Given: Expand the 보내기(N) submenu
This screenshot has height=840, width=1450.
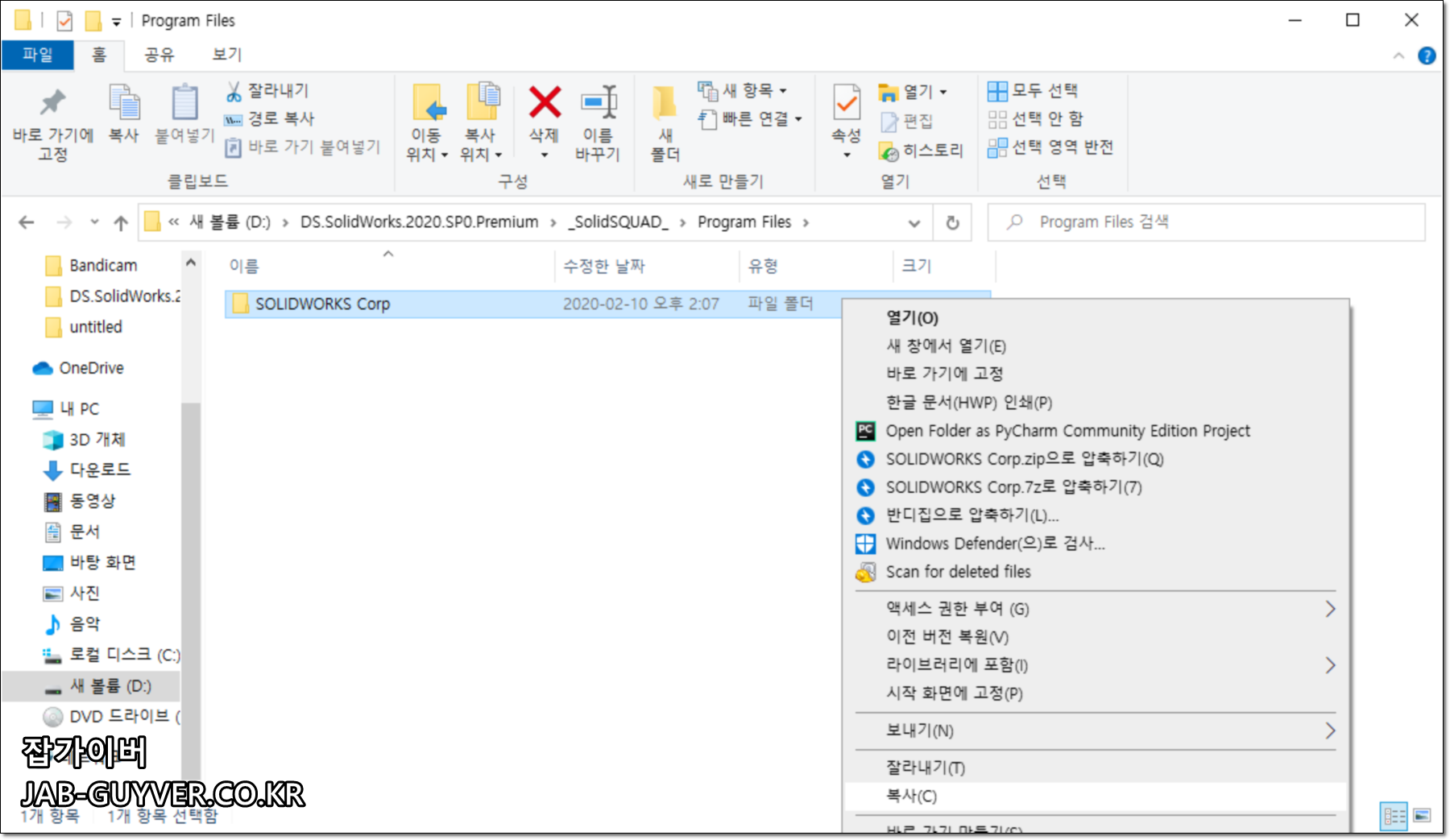Looking at the screenshot, I should (x=1331, y=730).
